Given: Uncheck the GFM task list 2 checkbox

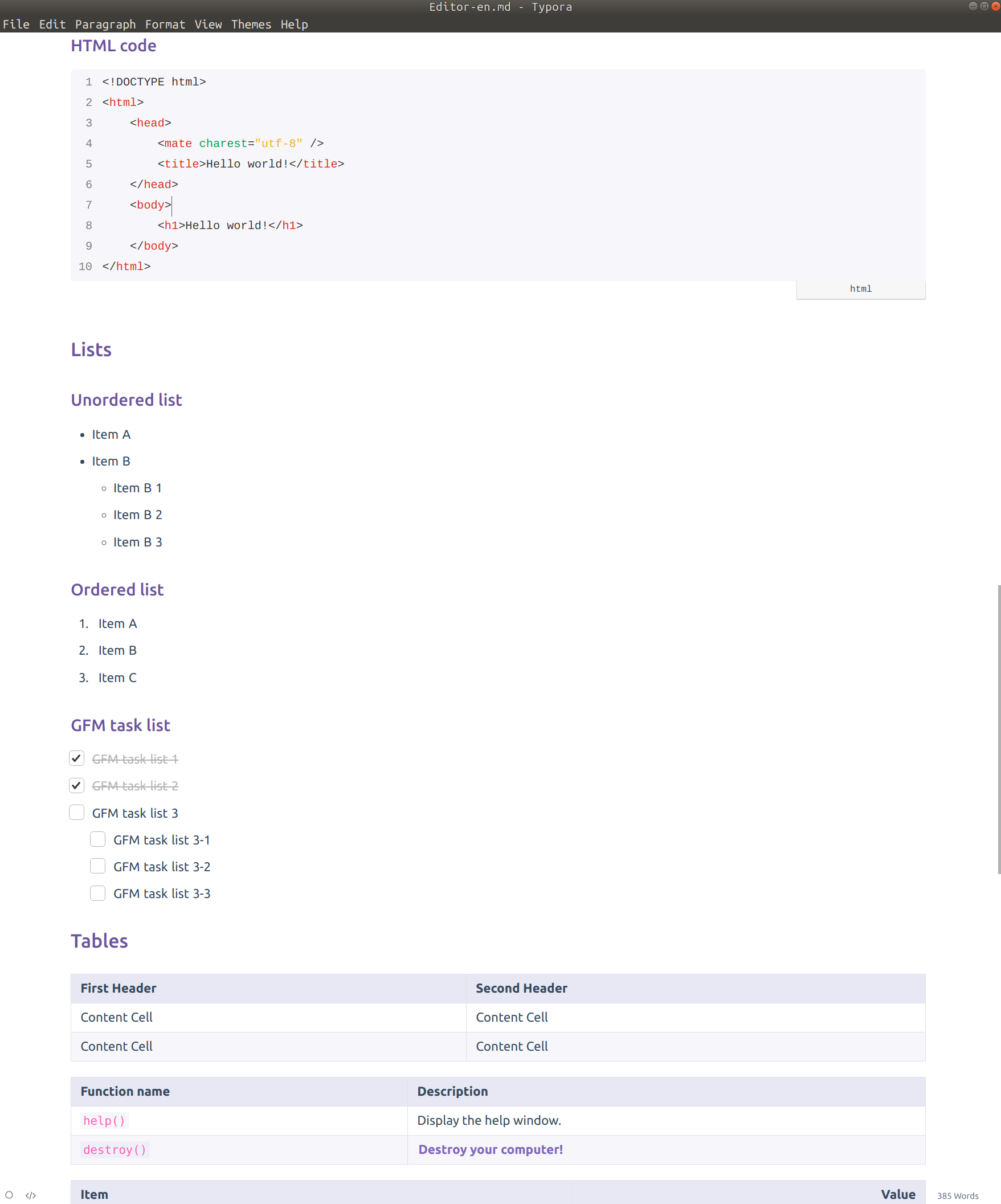Looking at the screenshot, I should 77,785.
